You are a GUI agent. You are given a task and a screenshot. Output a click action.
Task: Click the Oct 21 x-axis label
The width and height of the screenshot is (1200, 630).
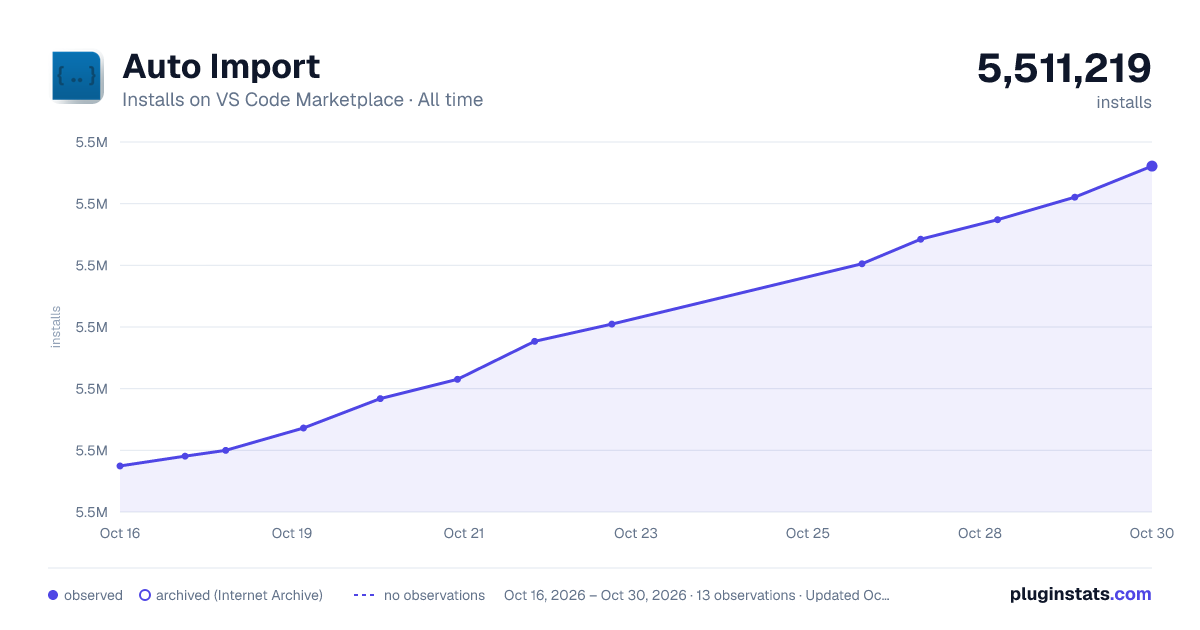pos(464,533)
